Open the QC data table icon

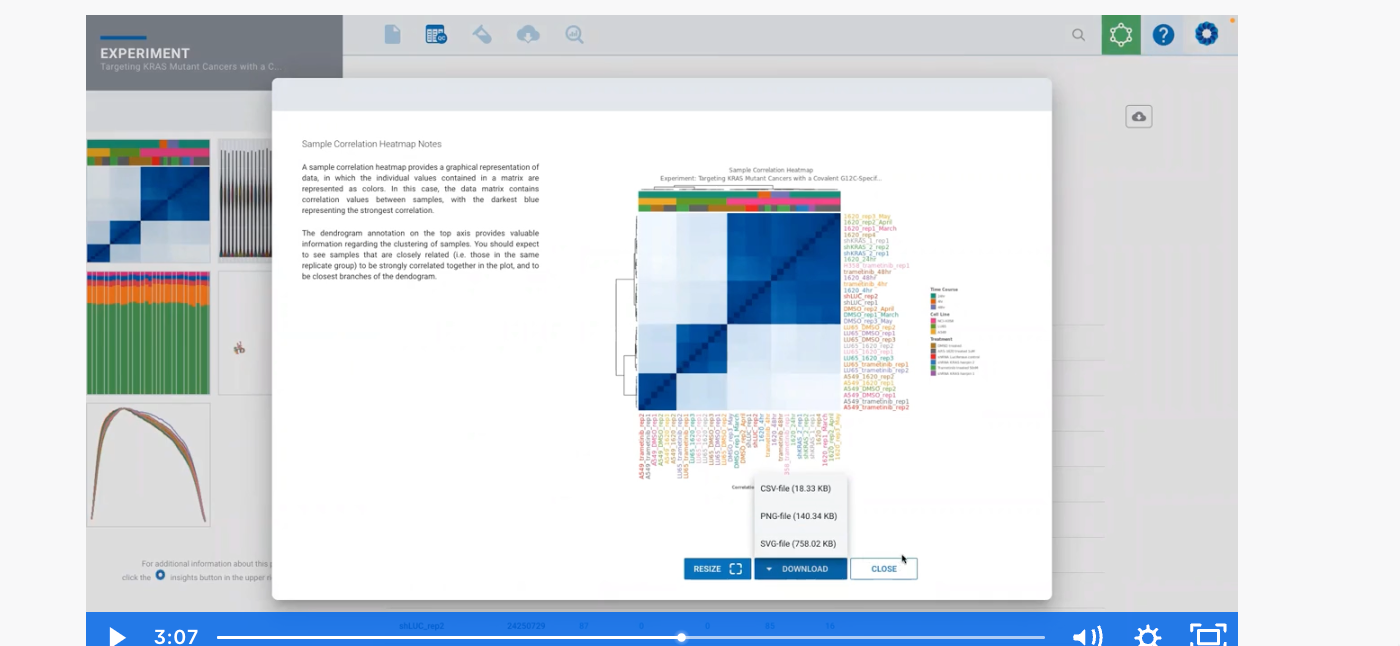pyautogui.click(x=437, y=34)
